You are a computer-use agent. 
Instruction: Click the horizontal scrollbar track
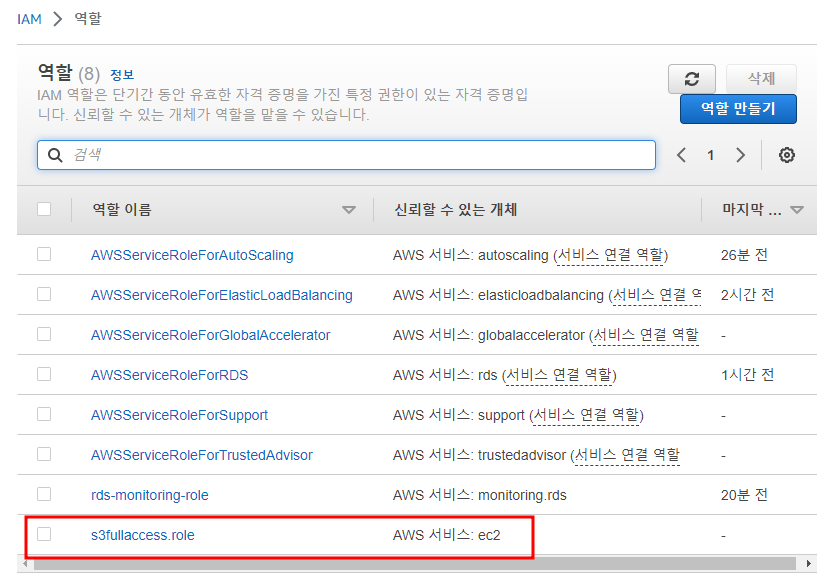click(415, 563)
